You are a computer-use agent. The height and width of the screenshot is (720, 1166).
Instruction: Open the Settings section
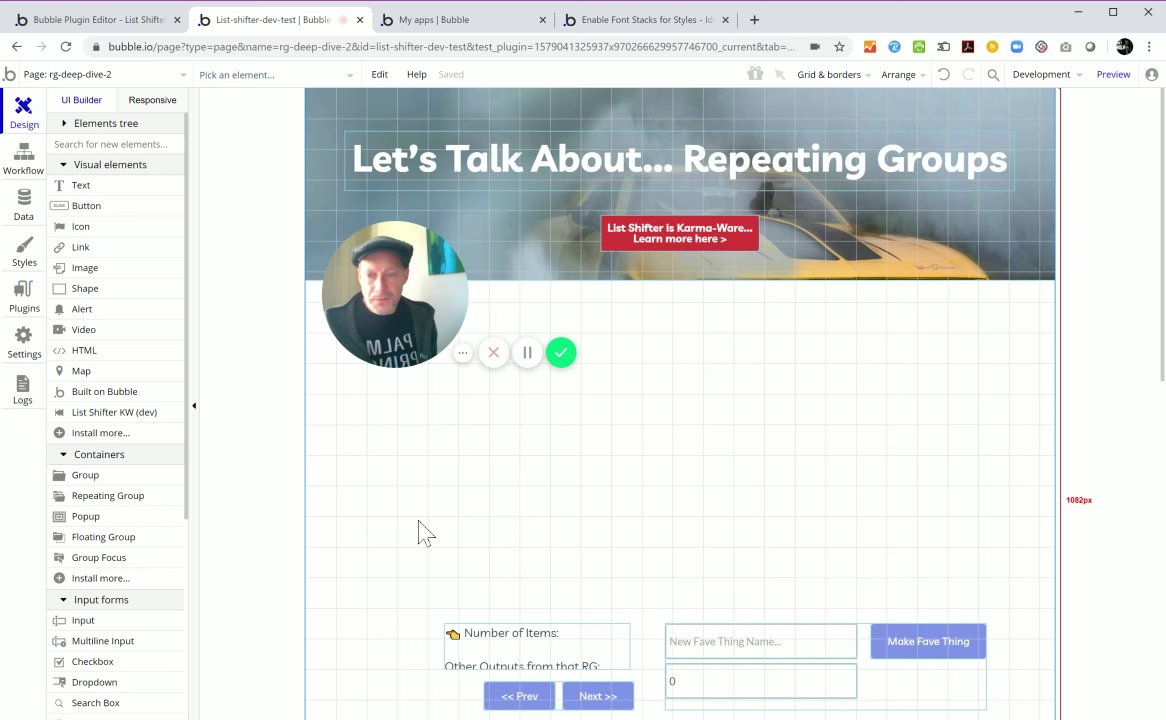tap(24, 343)
